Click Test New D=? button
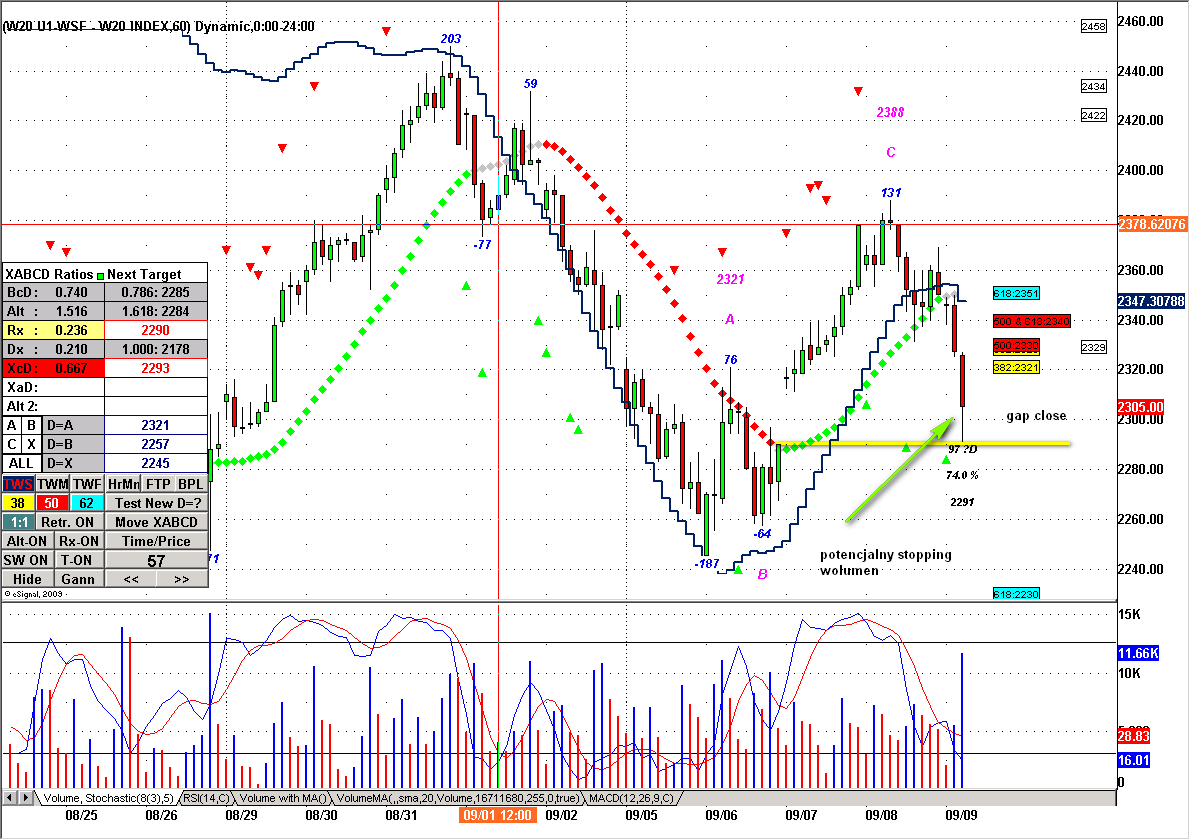Image resolution: width=1190 pixels, height=840 pixels. [x=156, y=502]
